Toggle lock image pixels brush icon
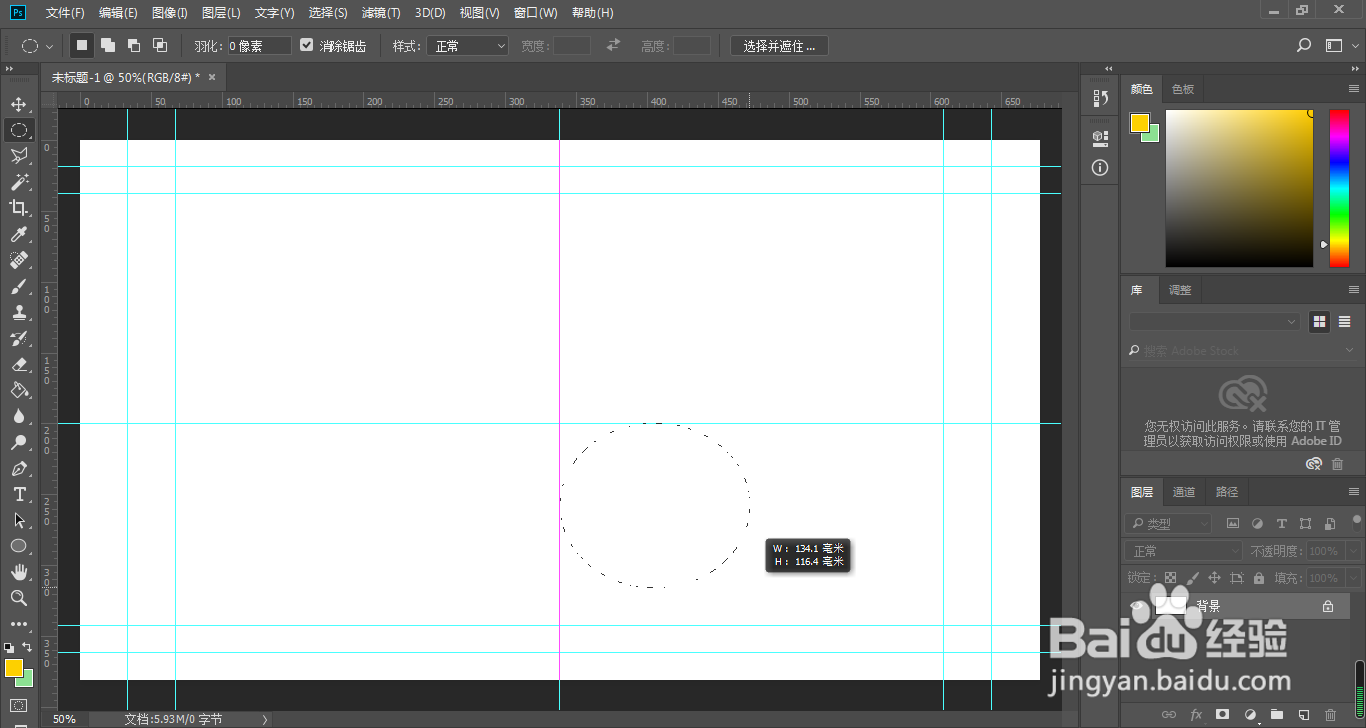The height and width of the screenshot is (728, 1366). (1192, 578)
